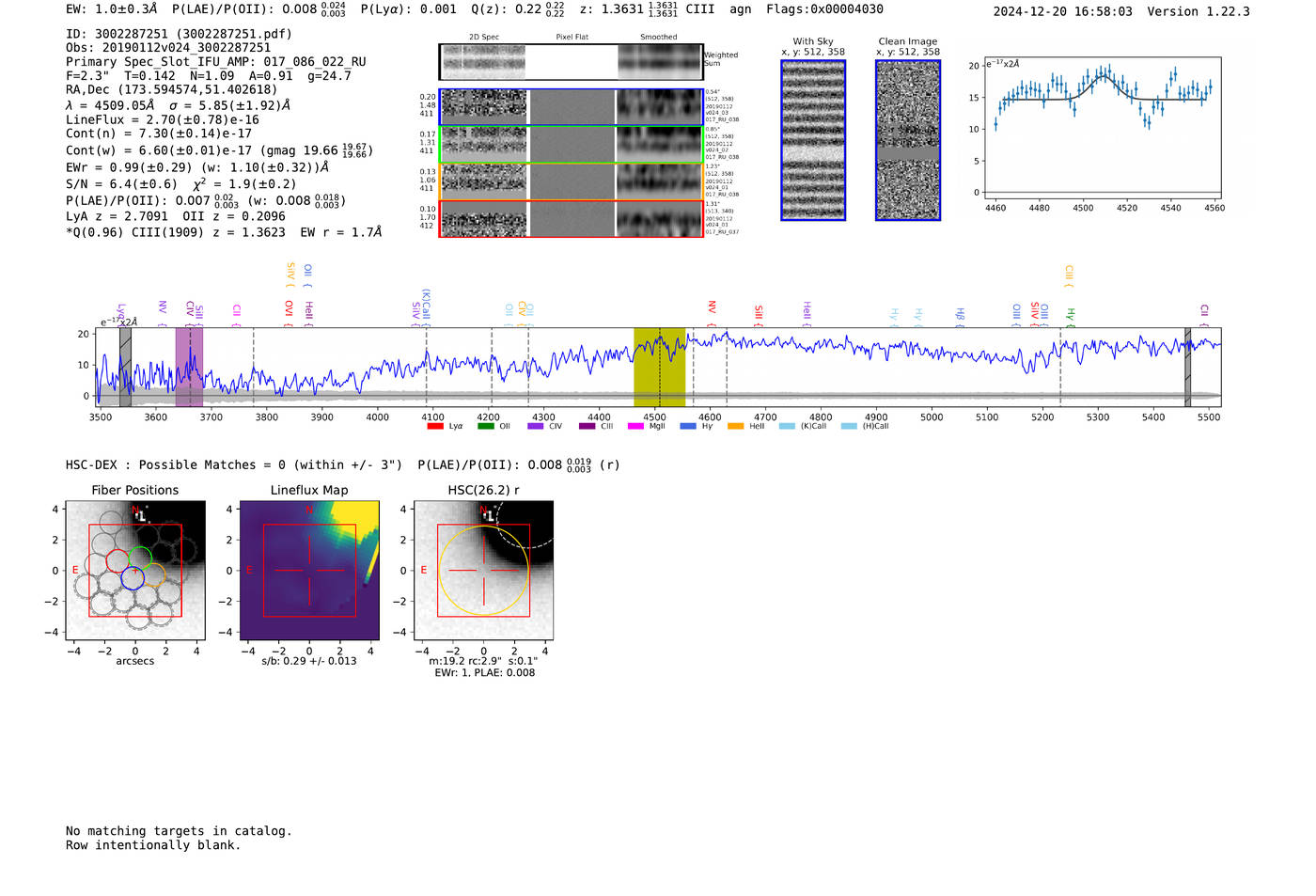Click the magenta MgII legend swatch

(x=636, y=427)
